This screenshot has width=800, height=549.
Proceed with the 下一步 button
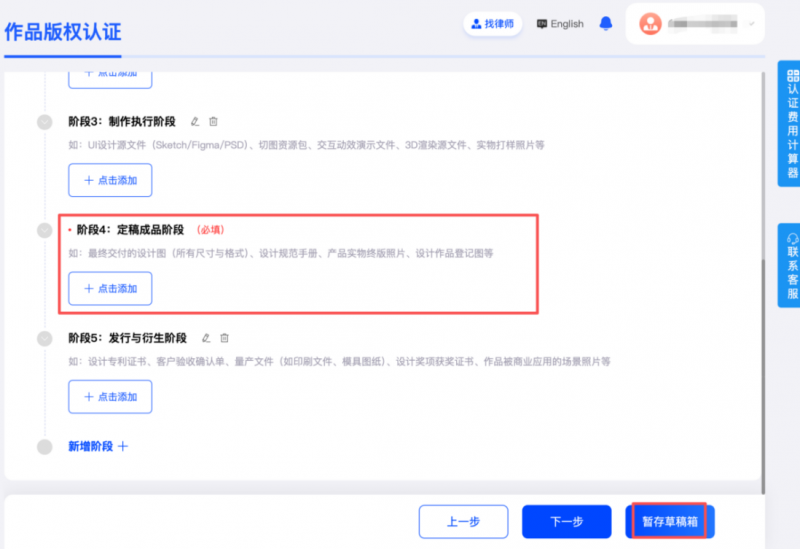coord(568,521)
